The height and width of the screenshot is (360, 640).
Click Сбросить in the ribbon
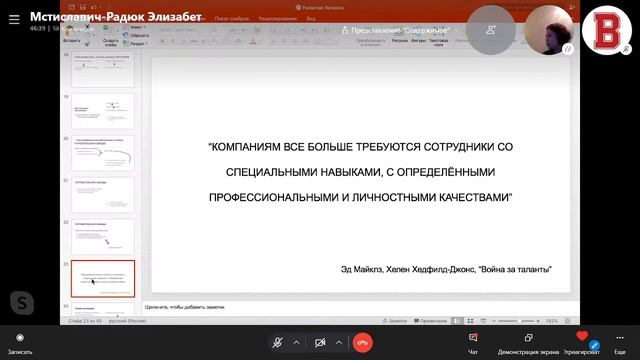click(136, 36)
